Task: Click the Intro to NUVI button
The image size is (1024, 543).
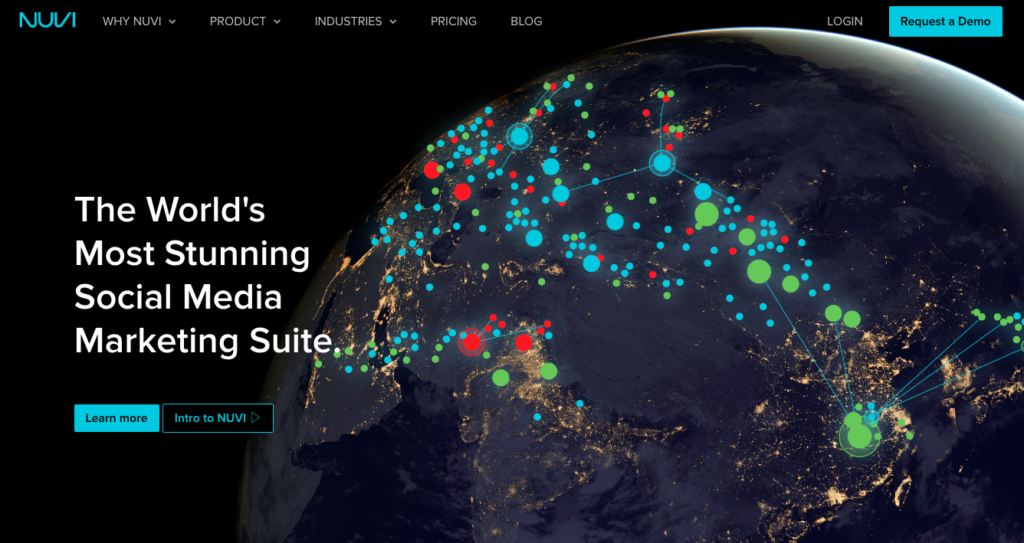Action: click(217, 418)
